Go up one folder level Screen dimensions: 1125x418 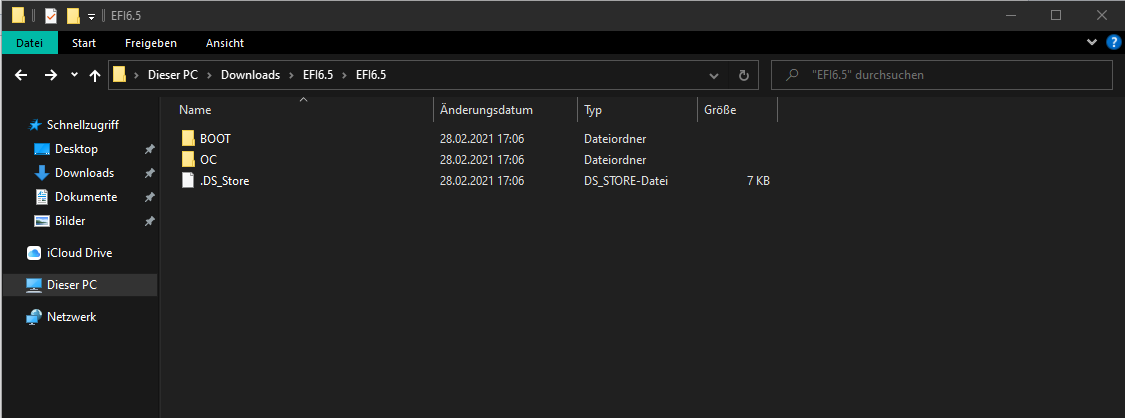point(95,75)
